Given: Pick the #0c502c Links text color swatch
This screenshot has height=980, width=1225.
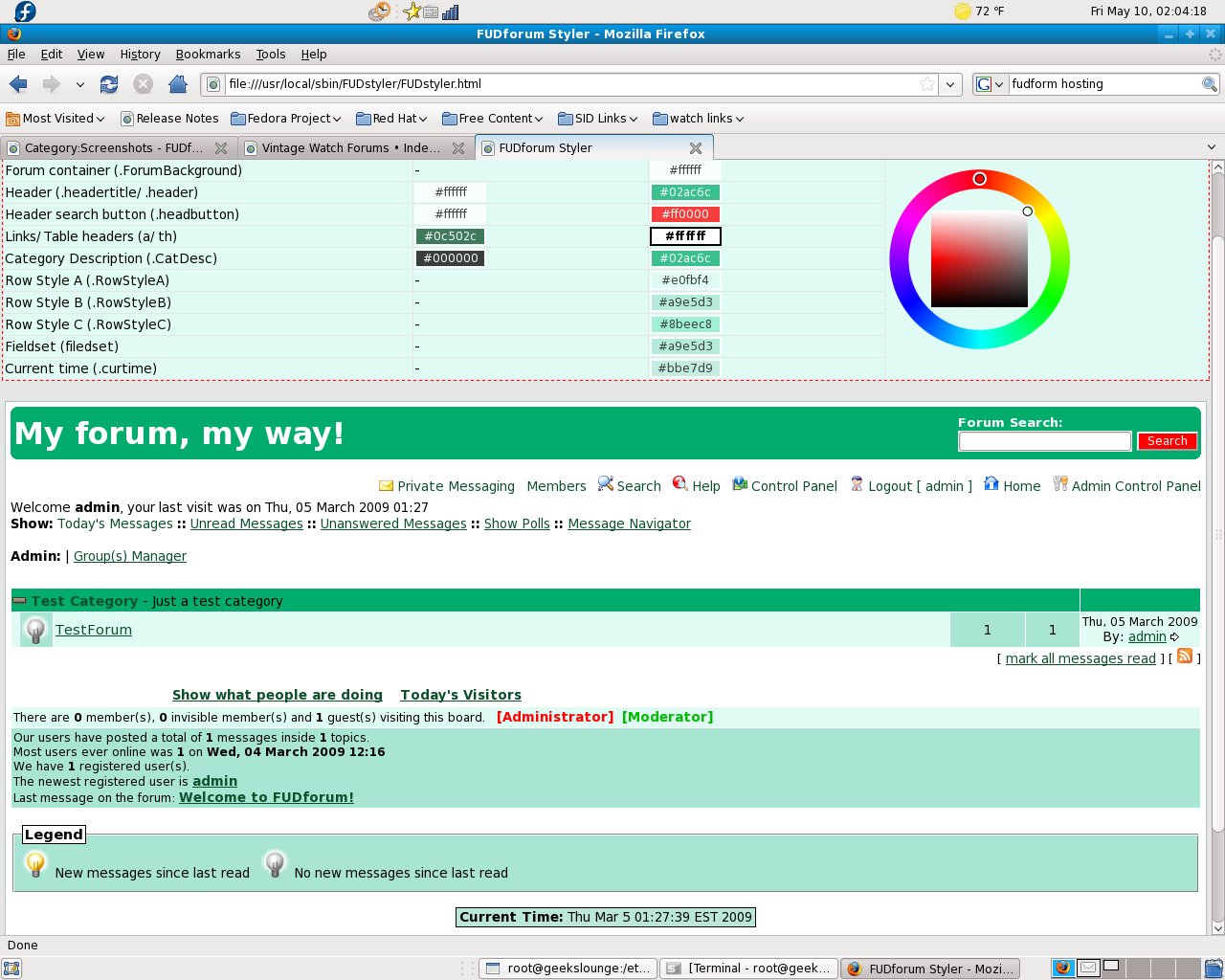Looking at the screenshot, I should [x=450, y=236].
